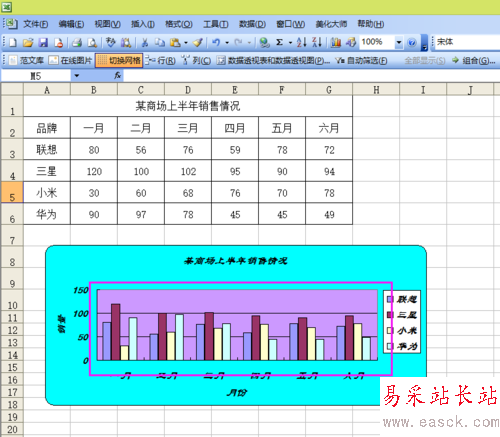
Task: Open the toolbar options expander after Help
Action: [x=424, y=43]
